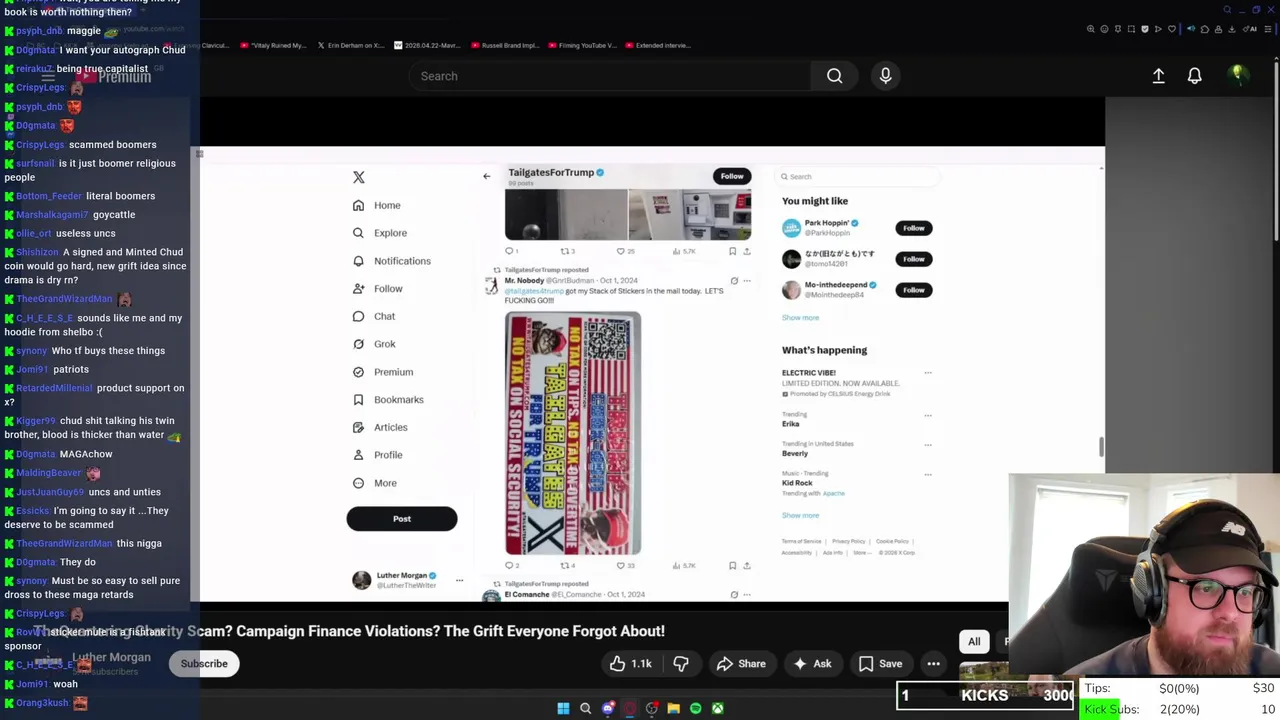The image size is (1280, 720).
Task: Open Privacy Policy footer link
Action: 848,542
